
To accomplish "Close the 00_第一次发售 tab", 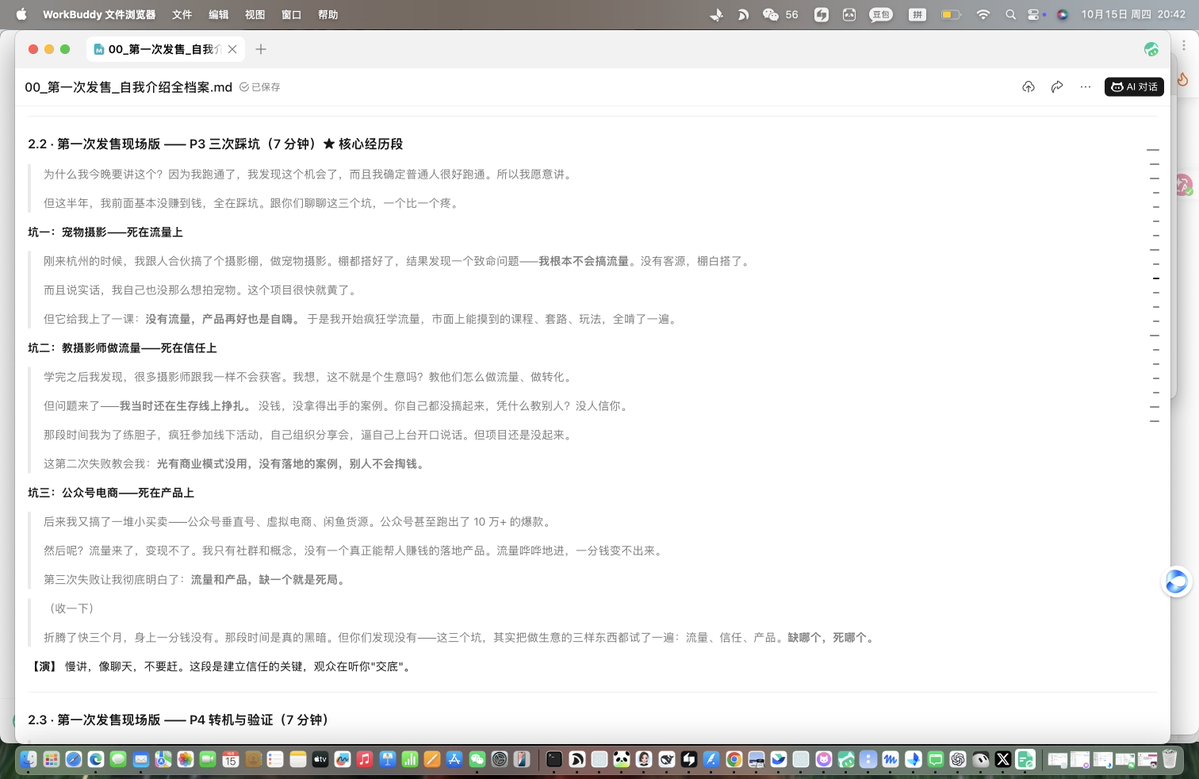I will tap(232, 49).
